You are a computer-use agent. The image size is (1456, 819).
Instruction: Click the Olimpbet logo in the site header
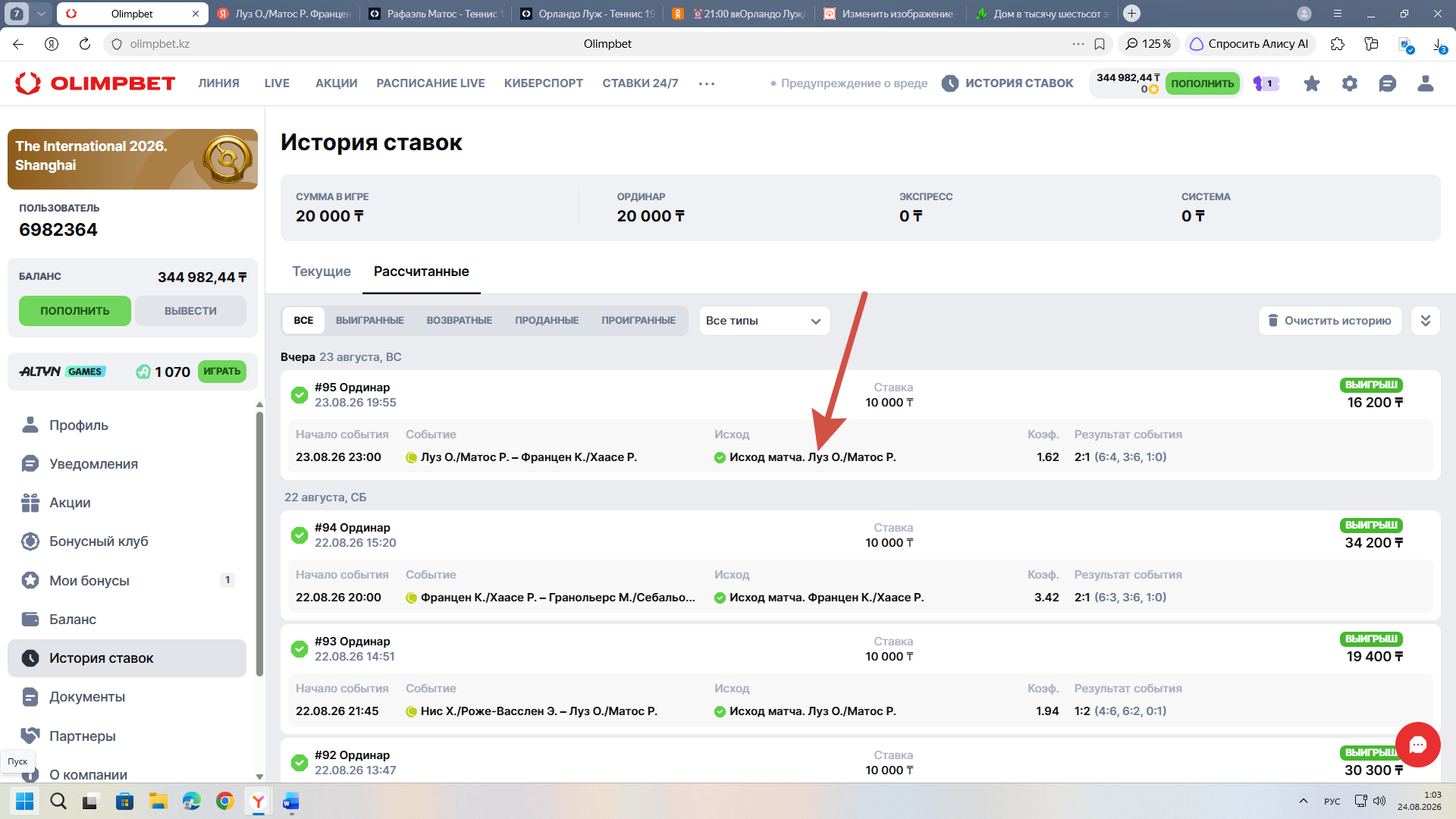coord(95,83)
